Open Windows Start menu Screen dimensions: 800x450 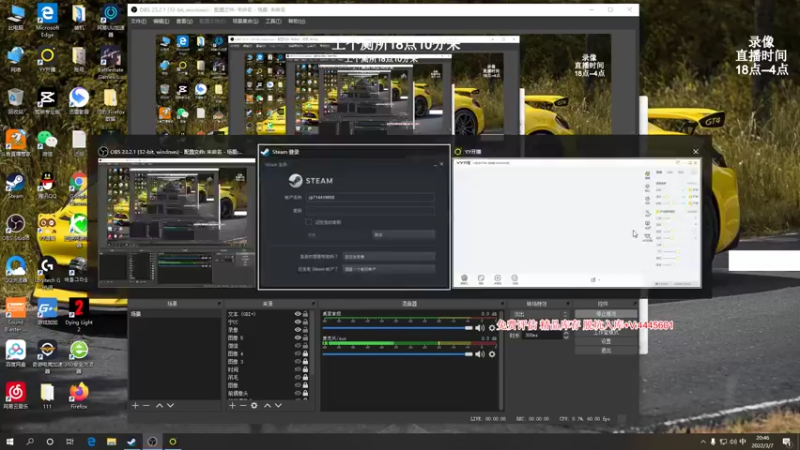coord(10,441)
